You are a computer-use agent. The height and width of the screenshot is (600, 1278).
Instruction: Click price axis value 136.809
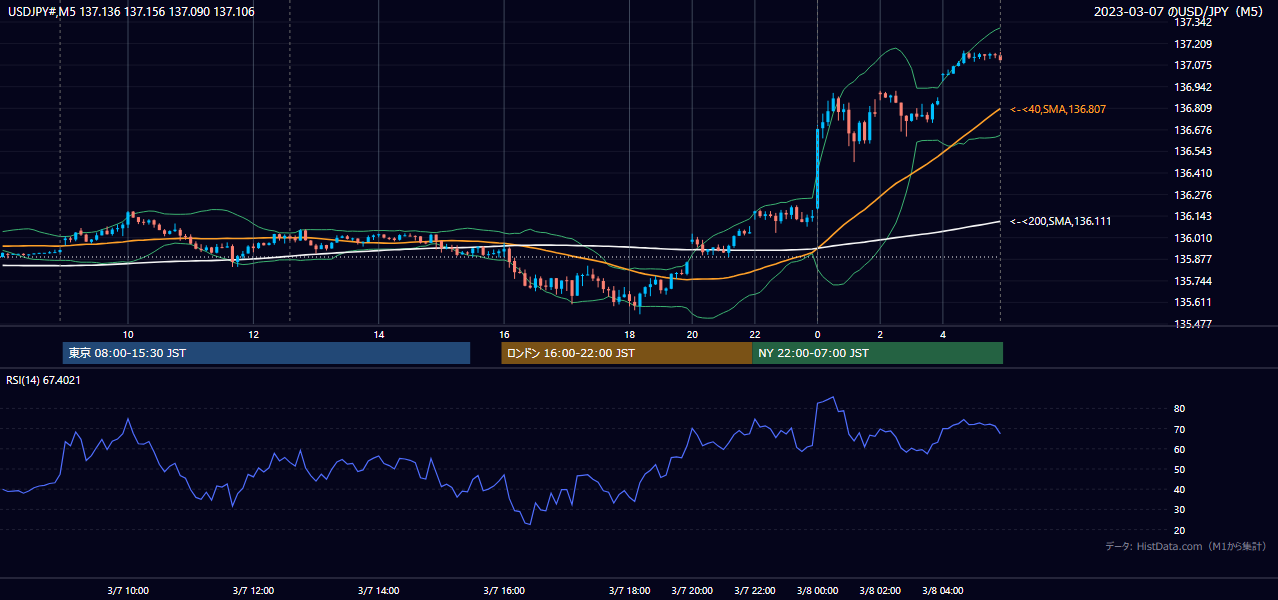[x=1194, y=108]
